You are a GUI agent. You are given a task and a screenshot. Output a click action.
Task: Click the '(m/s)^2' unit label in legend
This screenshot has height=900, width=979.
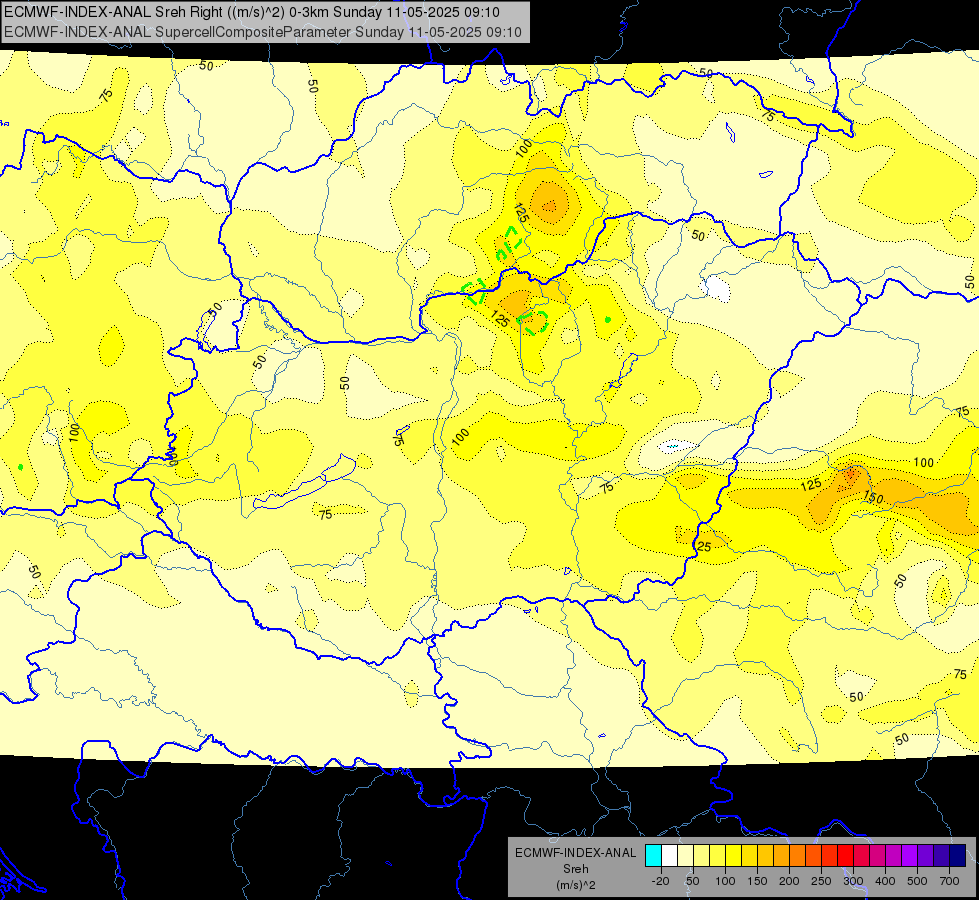coord(576,885)
